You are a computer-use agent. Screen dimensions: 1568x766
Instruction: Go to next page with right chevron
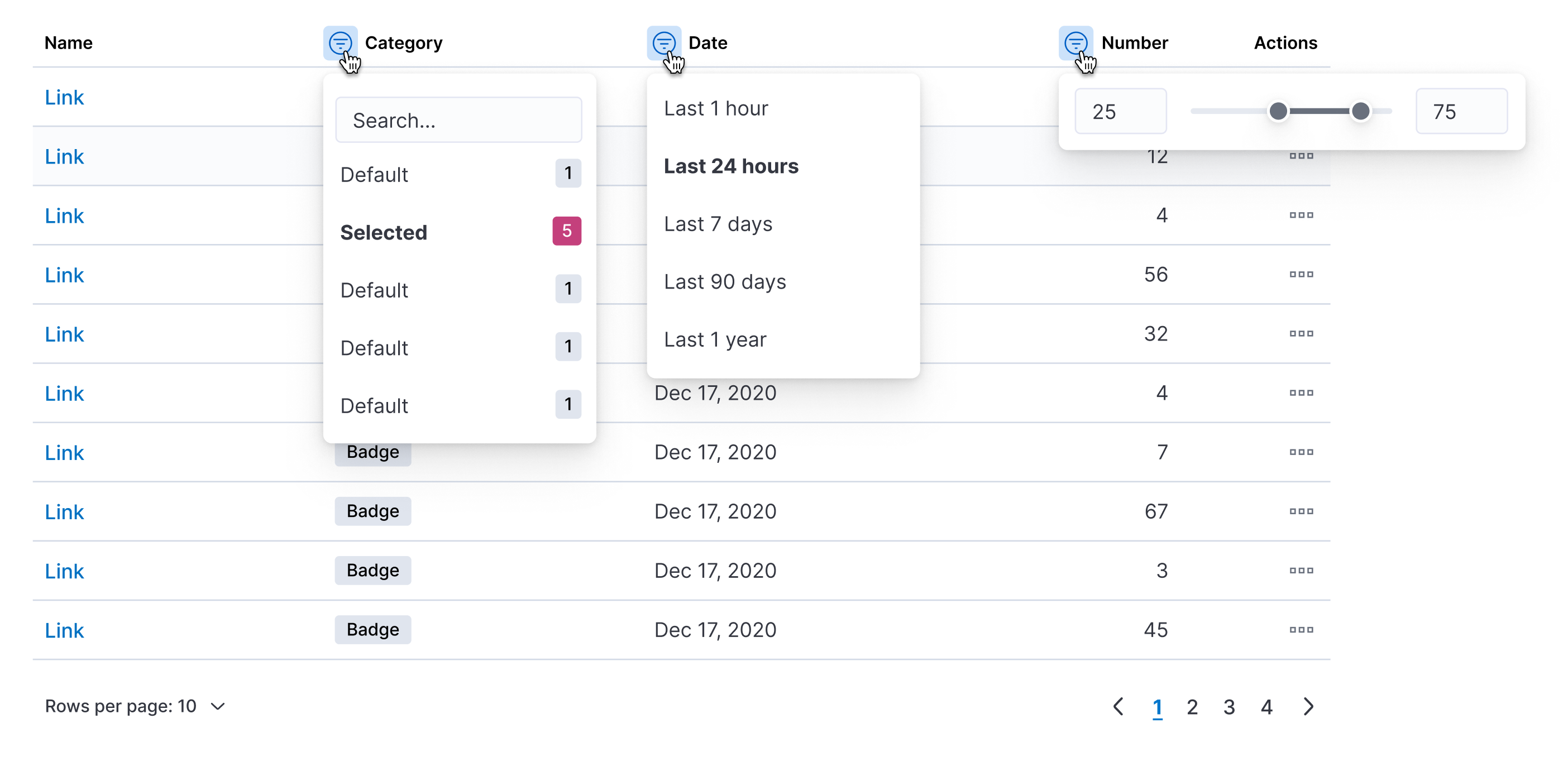pos(1309,706)
